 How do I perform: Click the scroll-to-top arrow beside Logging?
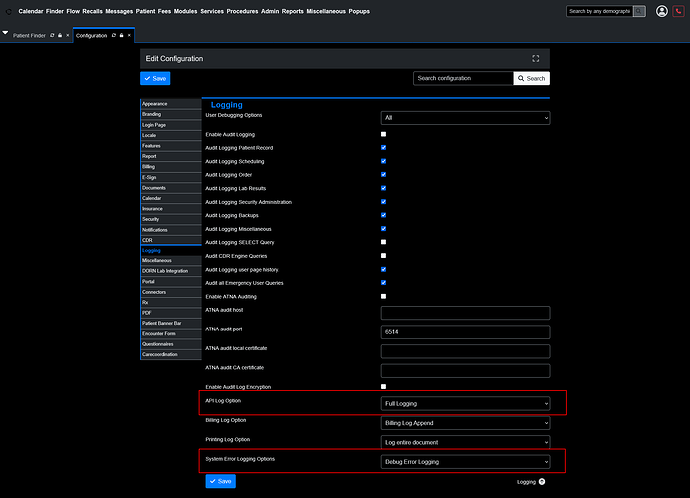coord(542,482)
